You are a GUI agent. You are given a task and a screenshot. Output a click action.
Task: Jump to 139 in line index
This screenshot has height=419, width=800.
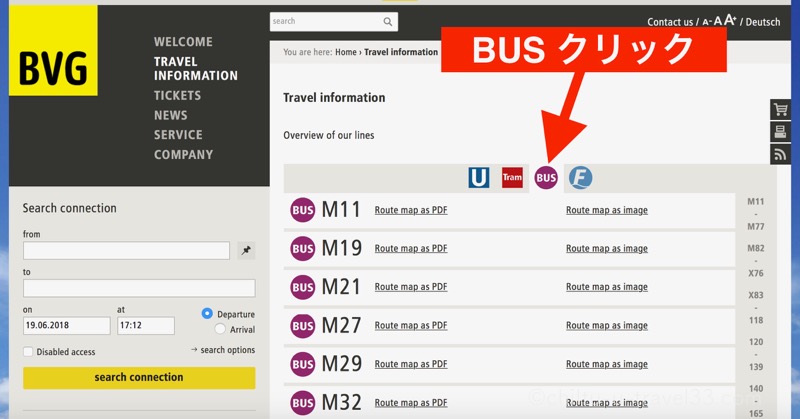[756, 367]
